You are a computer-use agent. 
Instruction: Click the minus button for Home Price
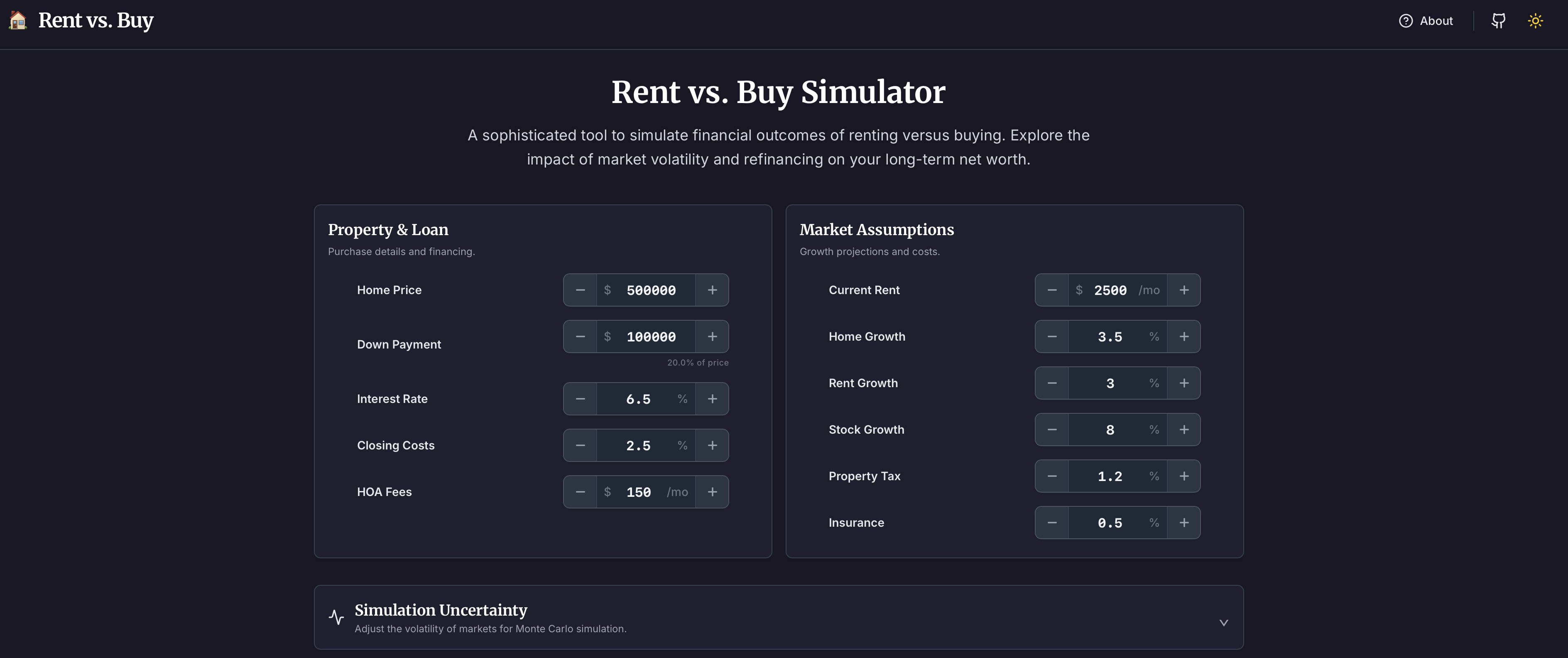pos(580,290)
